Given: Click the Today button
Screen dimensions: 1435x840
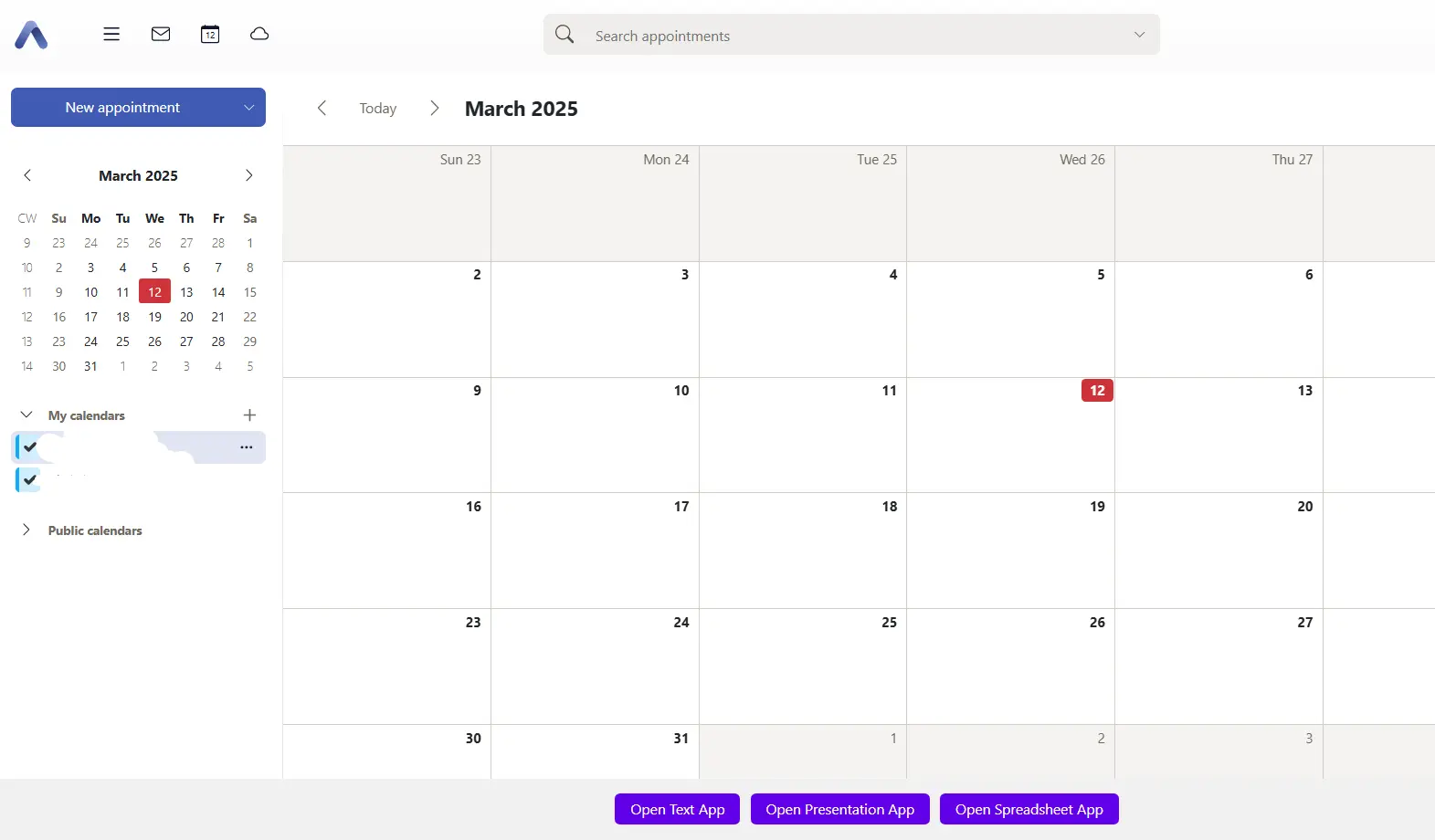Looking at the screenshot, I should (377, 108).
